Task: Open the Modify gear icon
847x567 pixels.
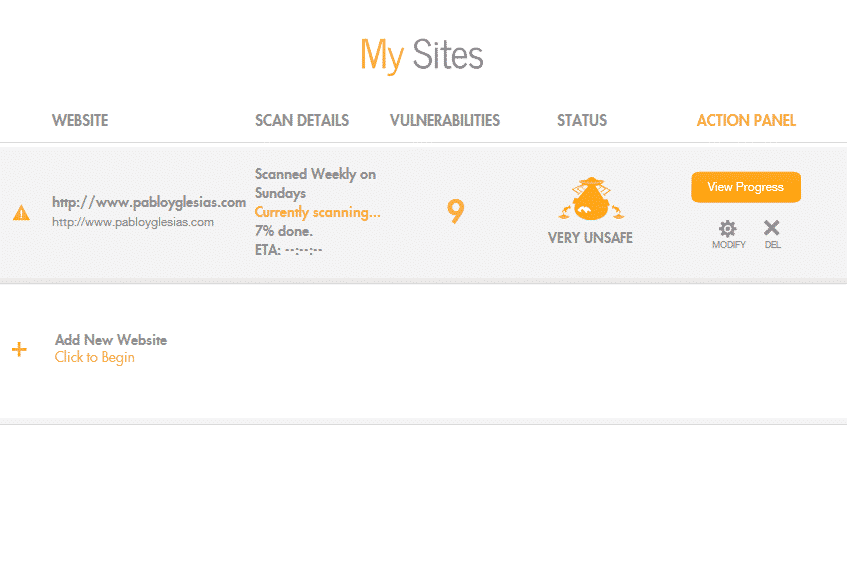Action: point(728,228)
